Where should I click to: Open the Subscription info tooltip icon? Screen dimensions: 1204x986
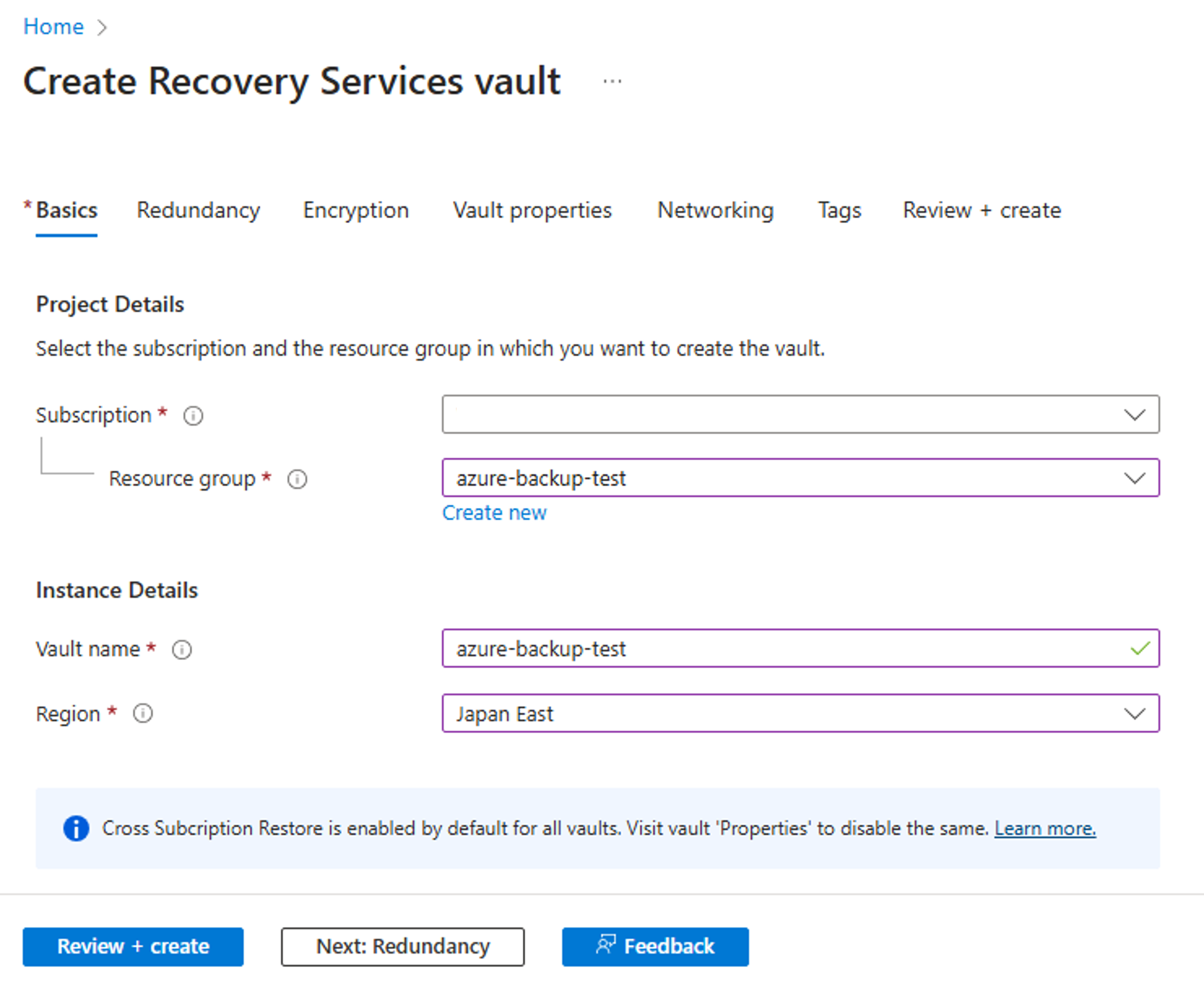point(193,416)
